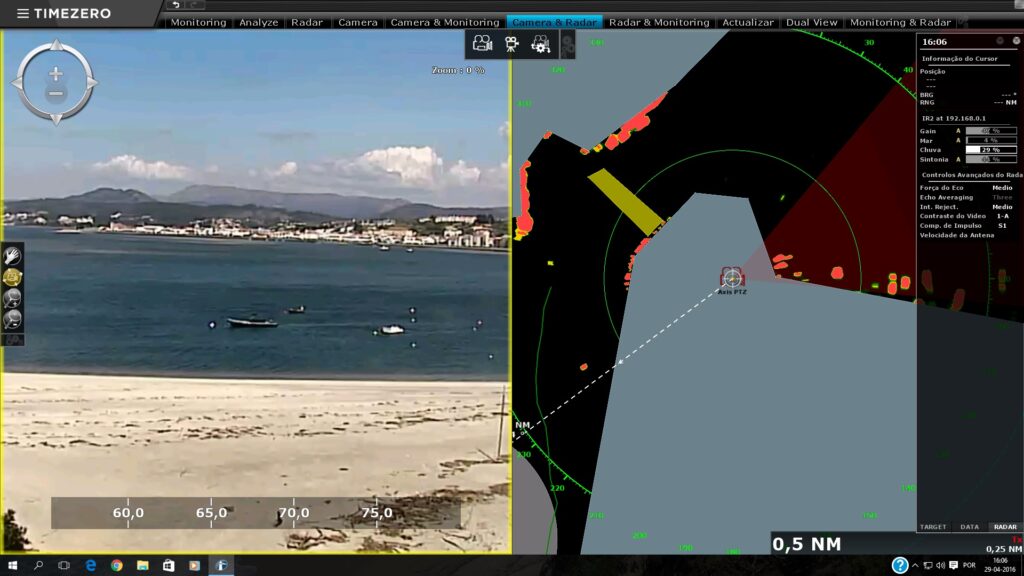This screenshot has width=1024, height=576.
Task: Click the Axis PTZ camera marker
Action: pos(732,278)
